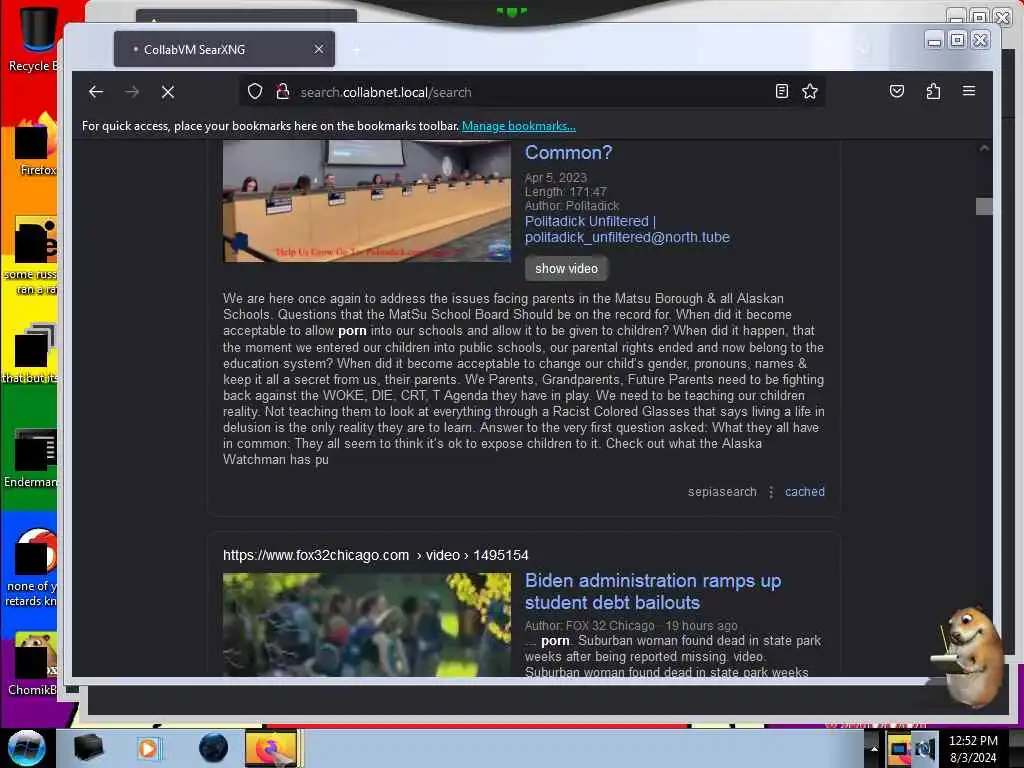Open the 'none of y' desktop icon

31,568
